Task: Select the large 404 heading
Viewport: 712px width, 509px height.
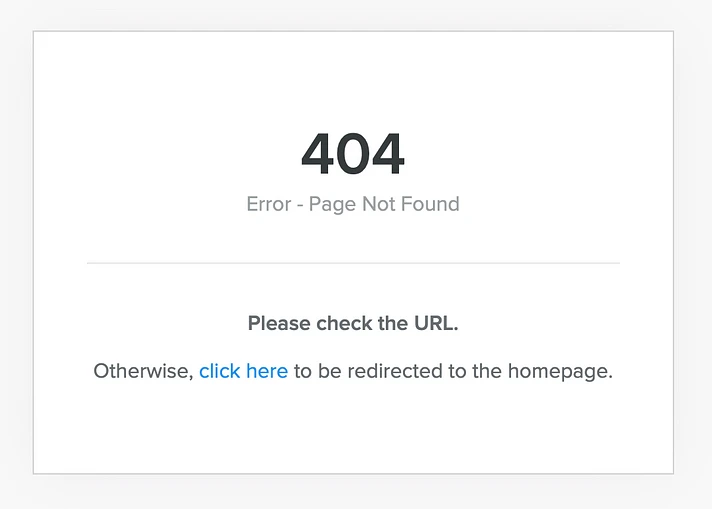Action: click(353, 153)
